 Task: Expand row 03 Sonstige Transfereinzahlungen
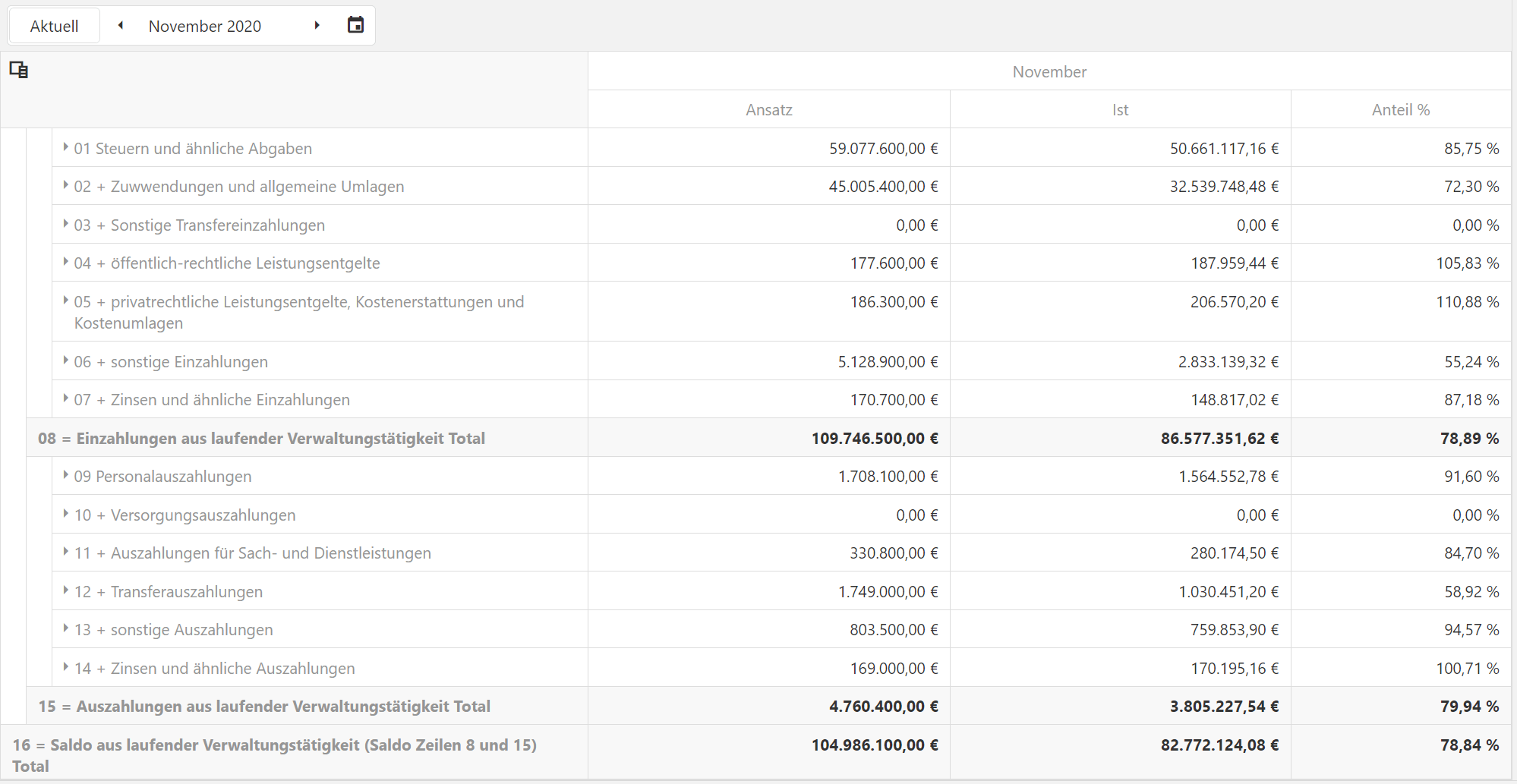[65, 223]
